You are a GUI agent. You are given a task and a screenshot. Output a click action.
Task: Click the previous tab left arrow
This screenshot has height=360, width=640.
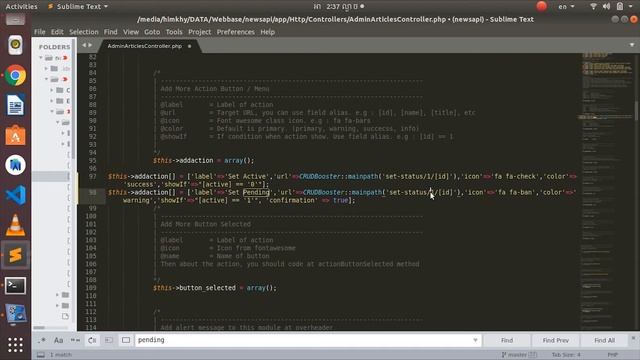point(84,45)
